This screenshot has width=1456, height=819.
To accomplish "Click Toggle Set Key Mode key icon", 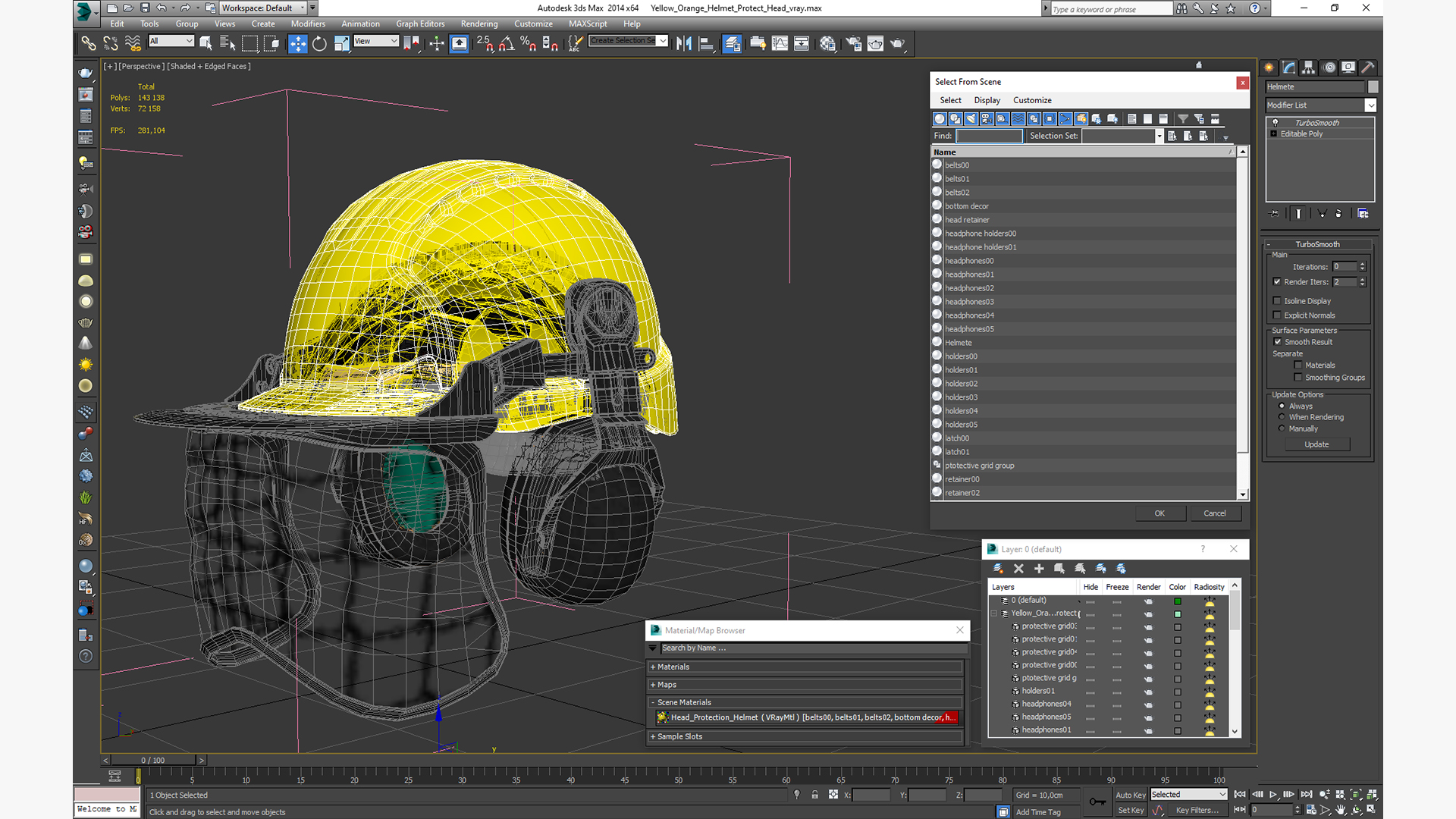I will click(x=1097, y=802).
